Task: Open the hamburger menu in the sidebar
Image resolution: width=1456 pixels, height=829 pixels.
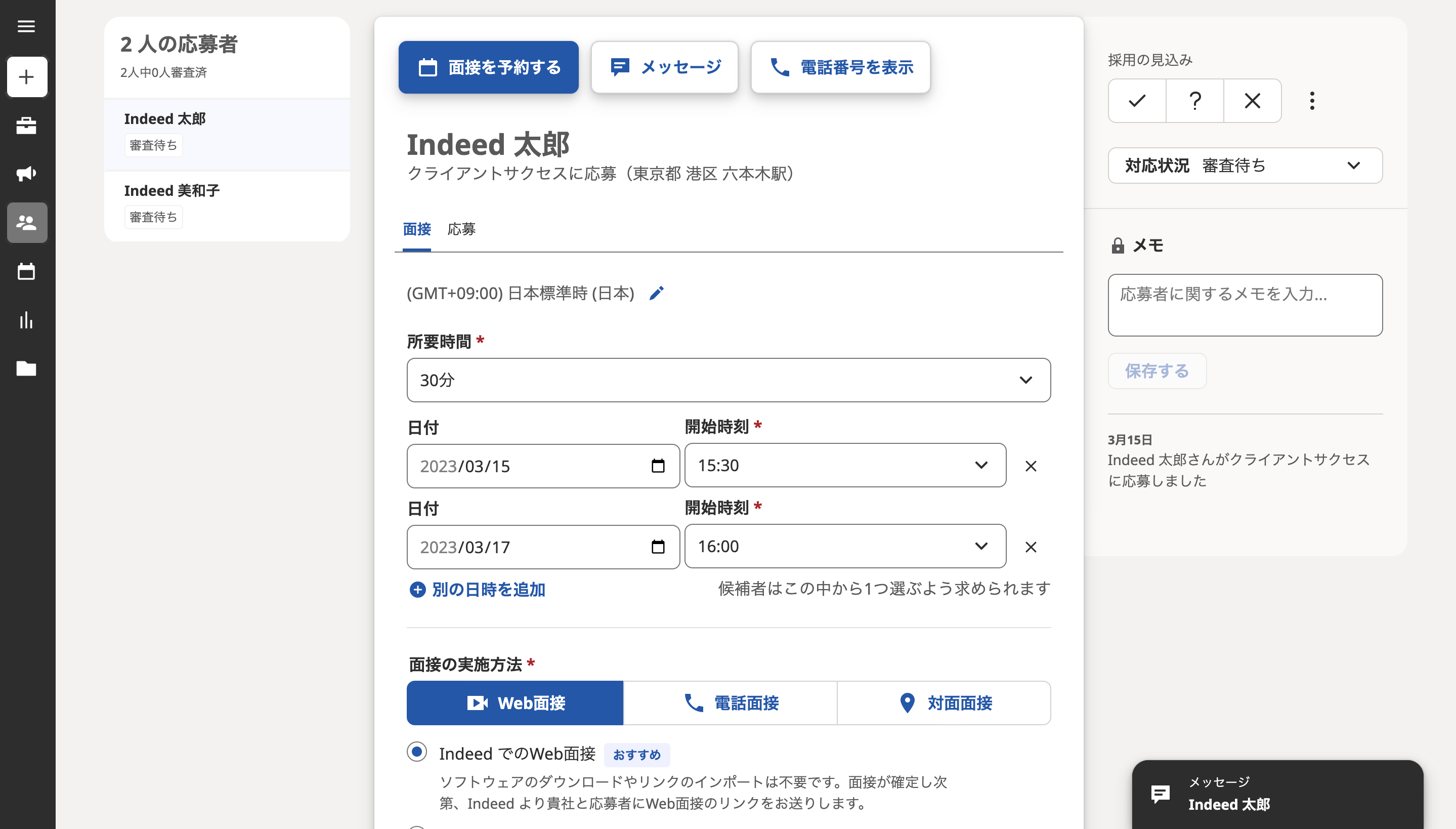Action: (26, 26)
